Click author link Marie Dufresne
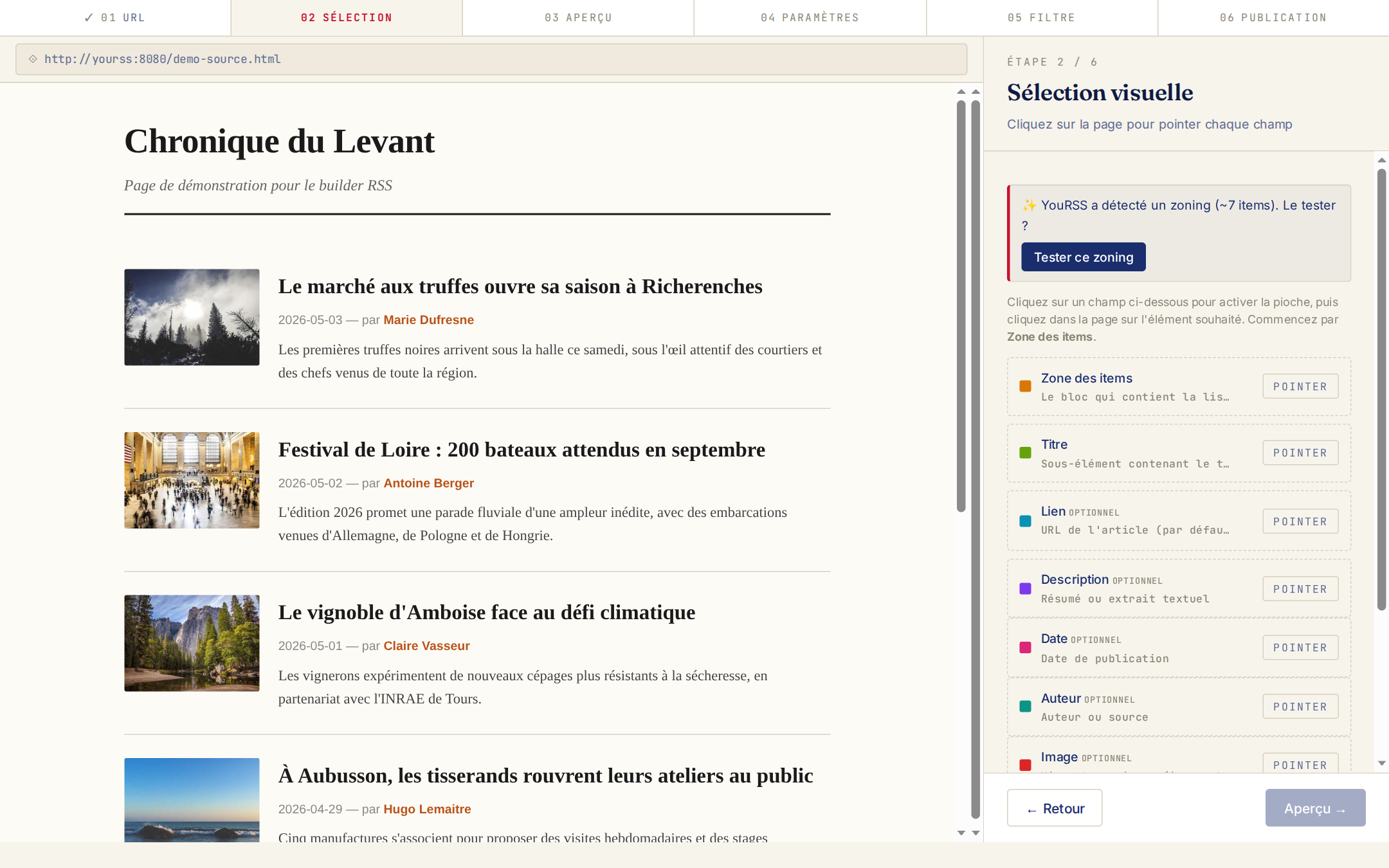 [x=428, y=320]
